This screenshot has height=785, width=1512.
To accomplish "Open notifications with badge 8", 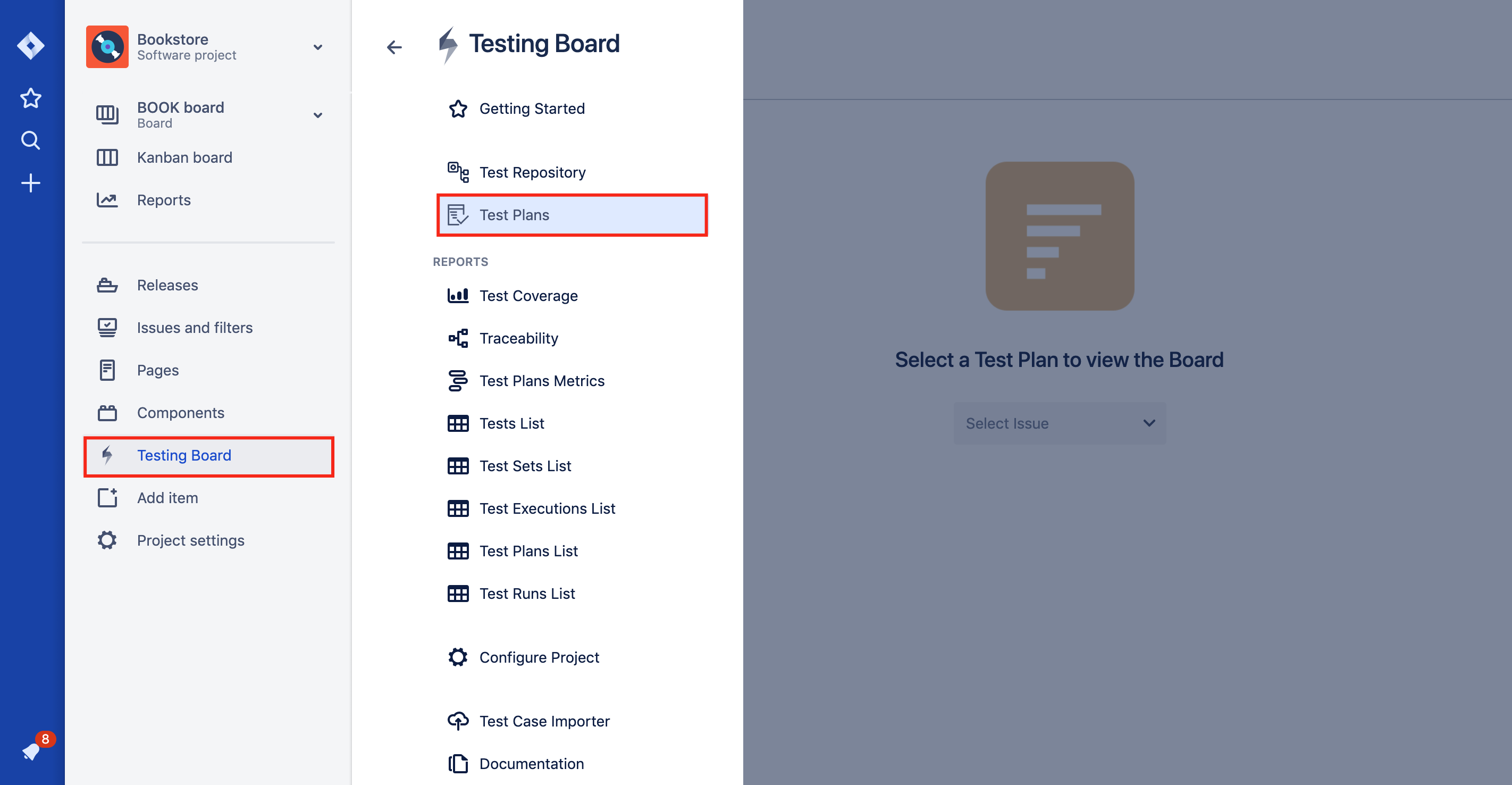I will 32,750.
